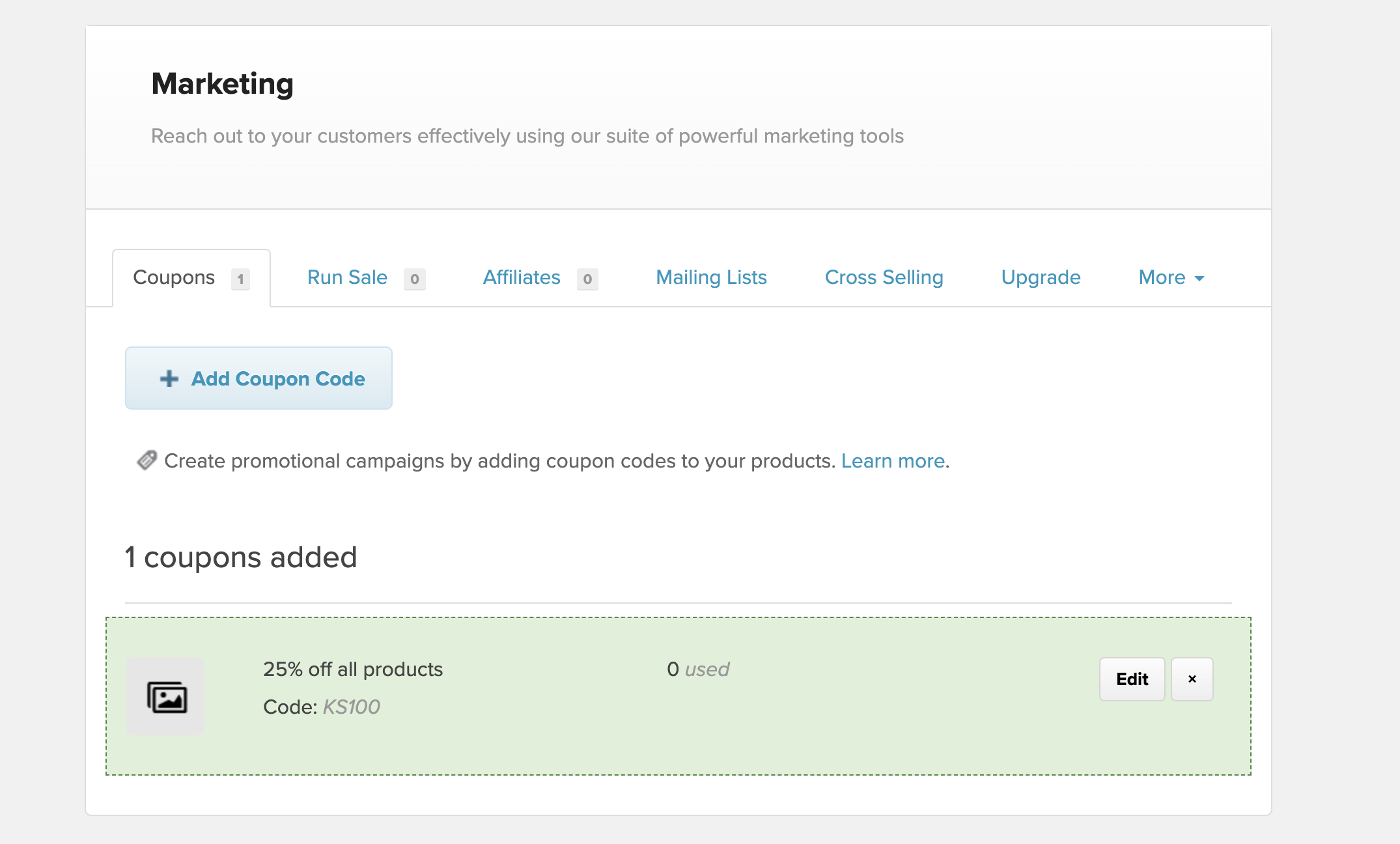Expand the More dropdown caret
Screen dimensions: 1400x844
1199,279
